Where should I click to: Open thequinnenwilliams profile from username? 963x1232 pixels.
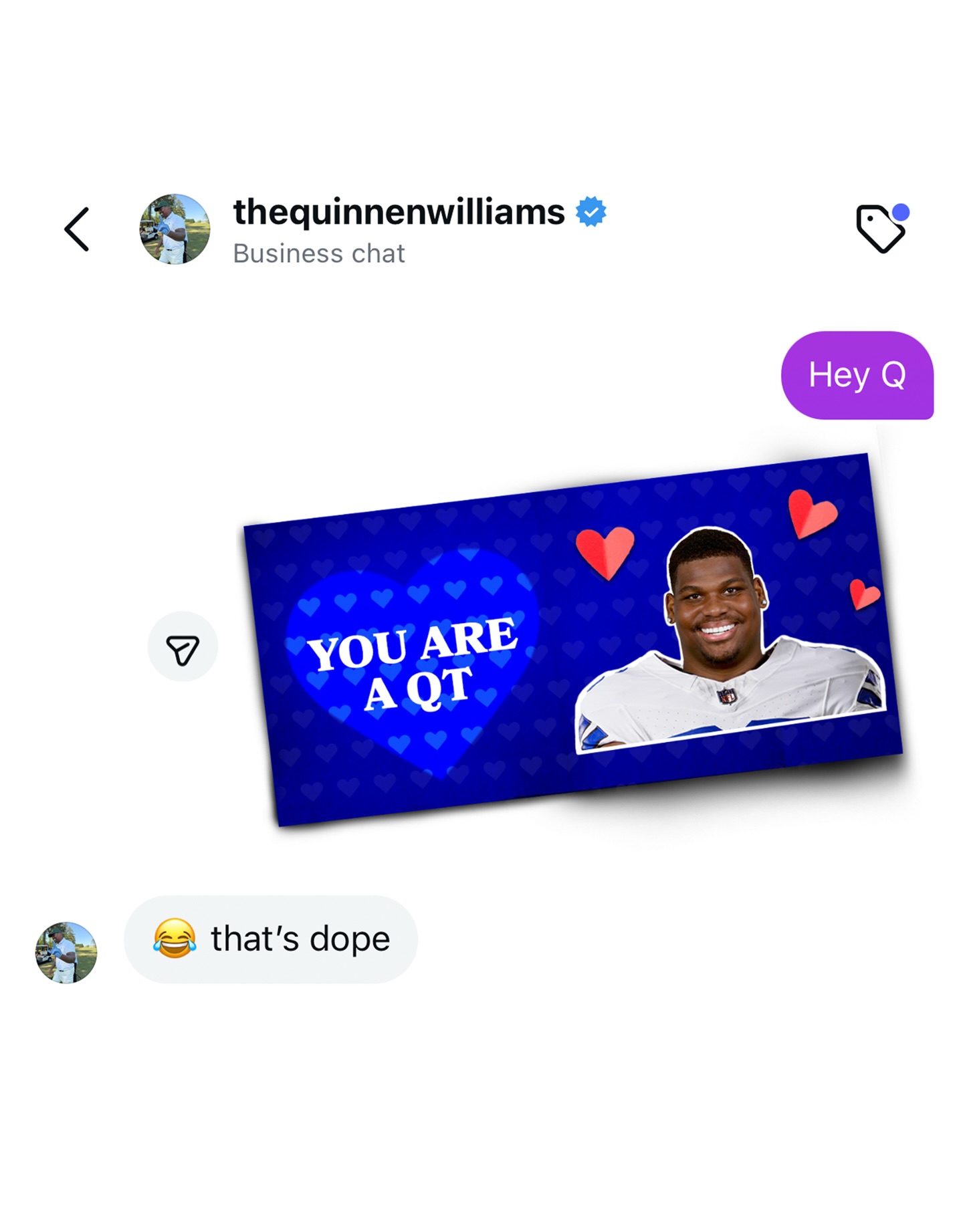[x=399, y=212]
